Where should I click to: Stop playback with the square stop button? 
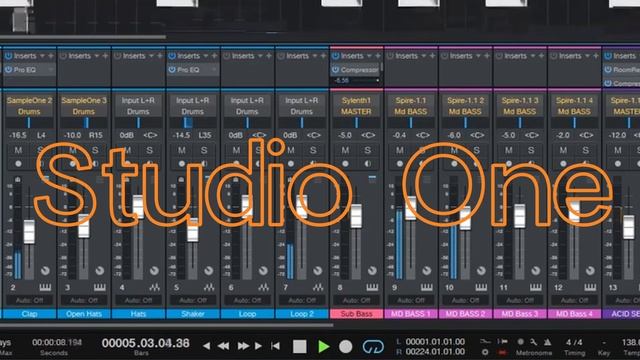[300, 347]
